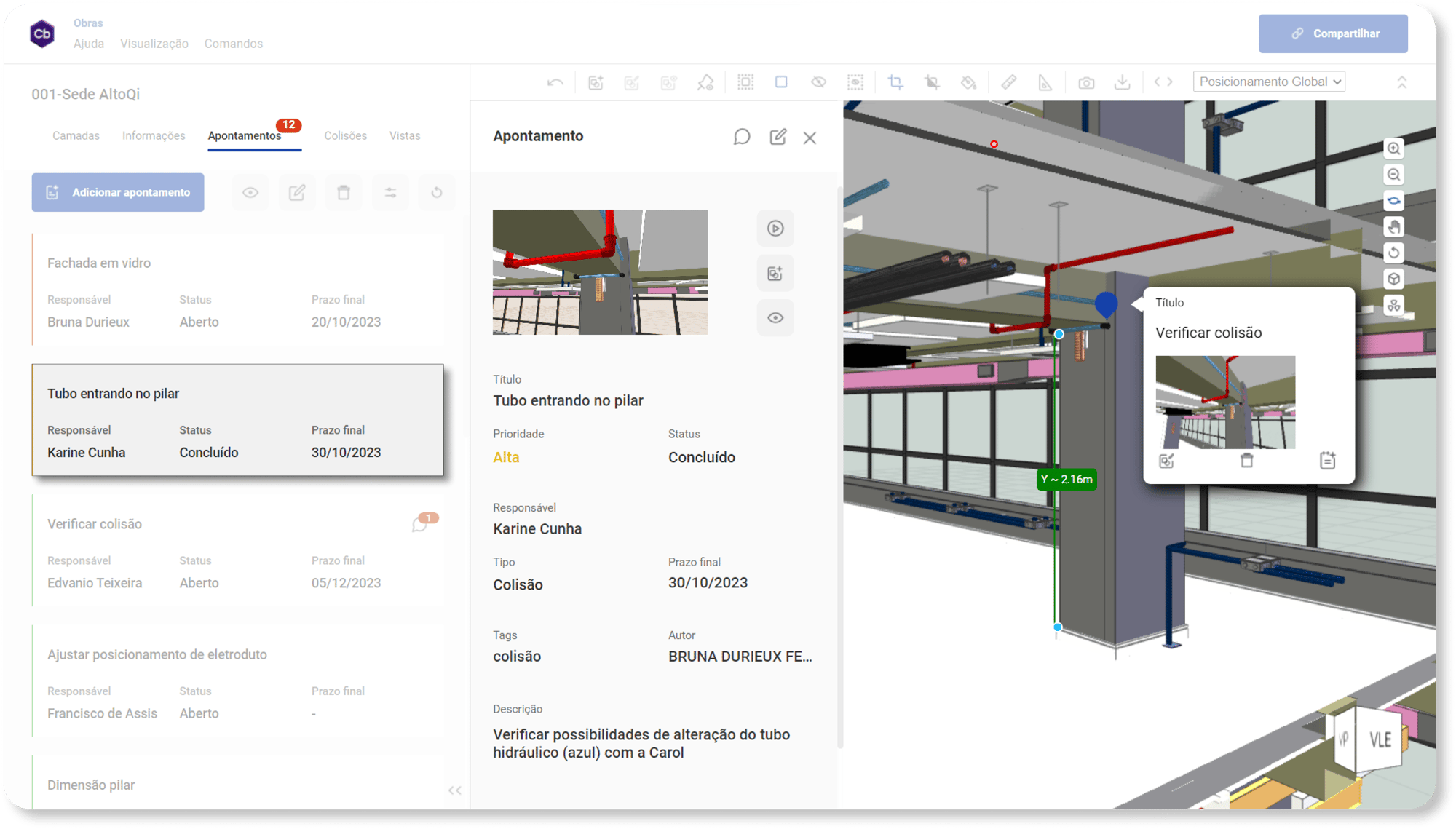Select the crop section tool
Screen dimensions: 1456x829
(x=895, y=82)
